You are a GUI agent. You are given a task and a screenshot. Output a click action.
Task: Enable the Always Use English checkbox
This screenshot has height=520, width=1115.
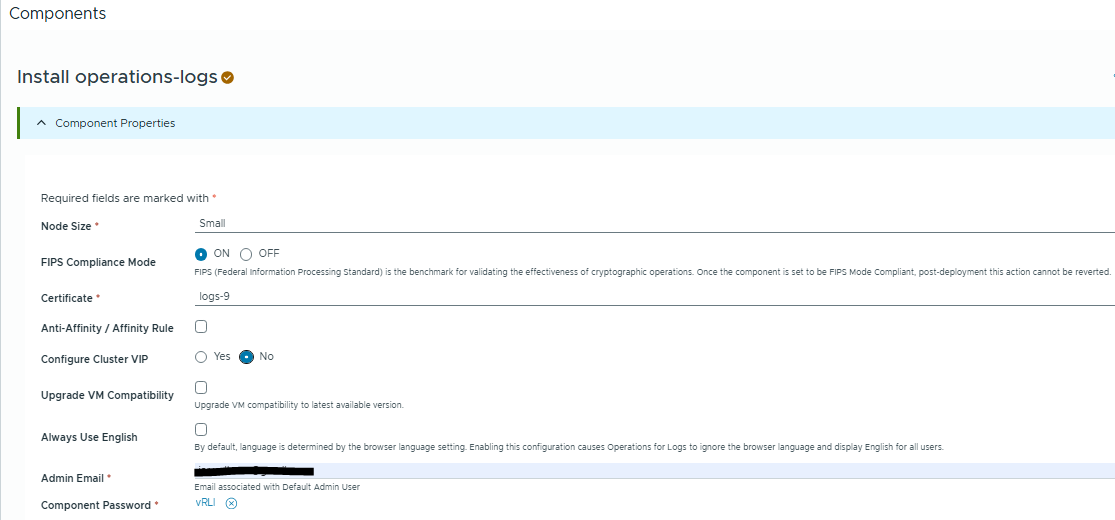[201, 429]
